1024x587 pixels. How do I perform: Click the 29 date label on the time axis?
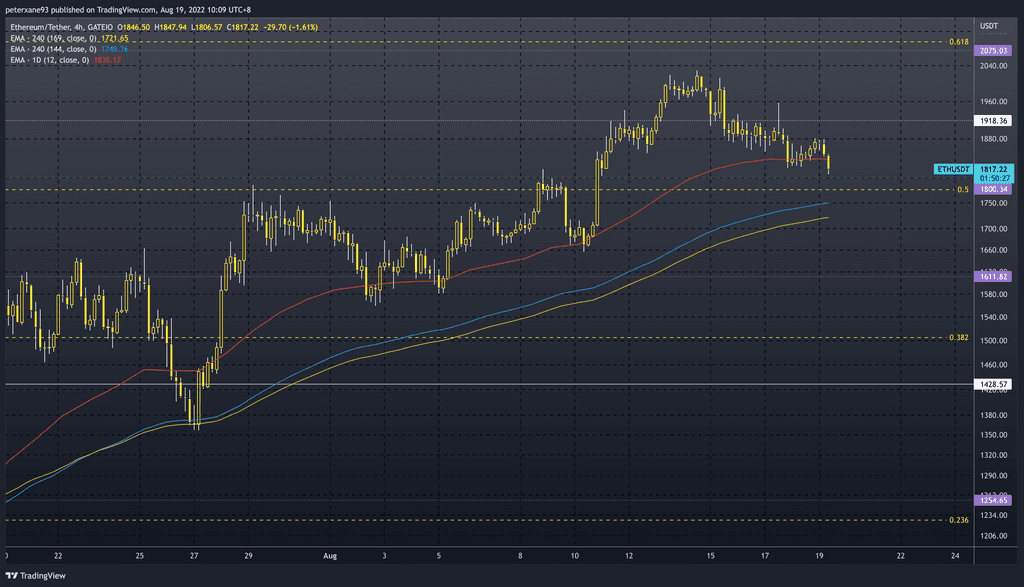(x=248, y=556)
